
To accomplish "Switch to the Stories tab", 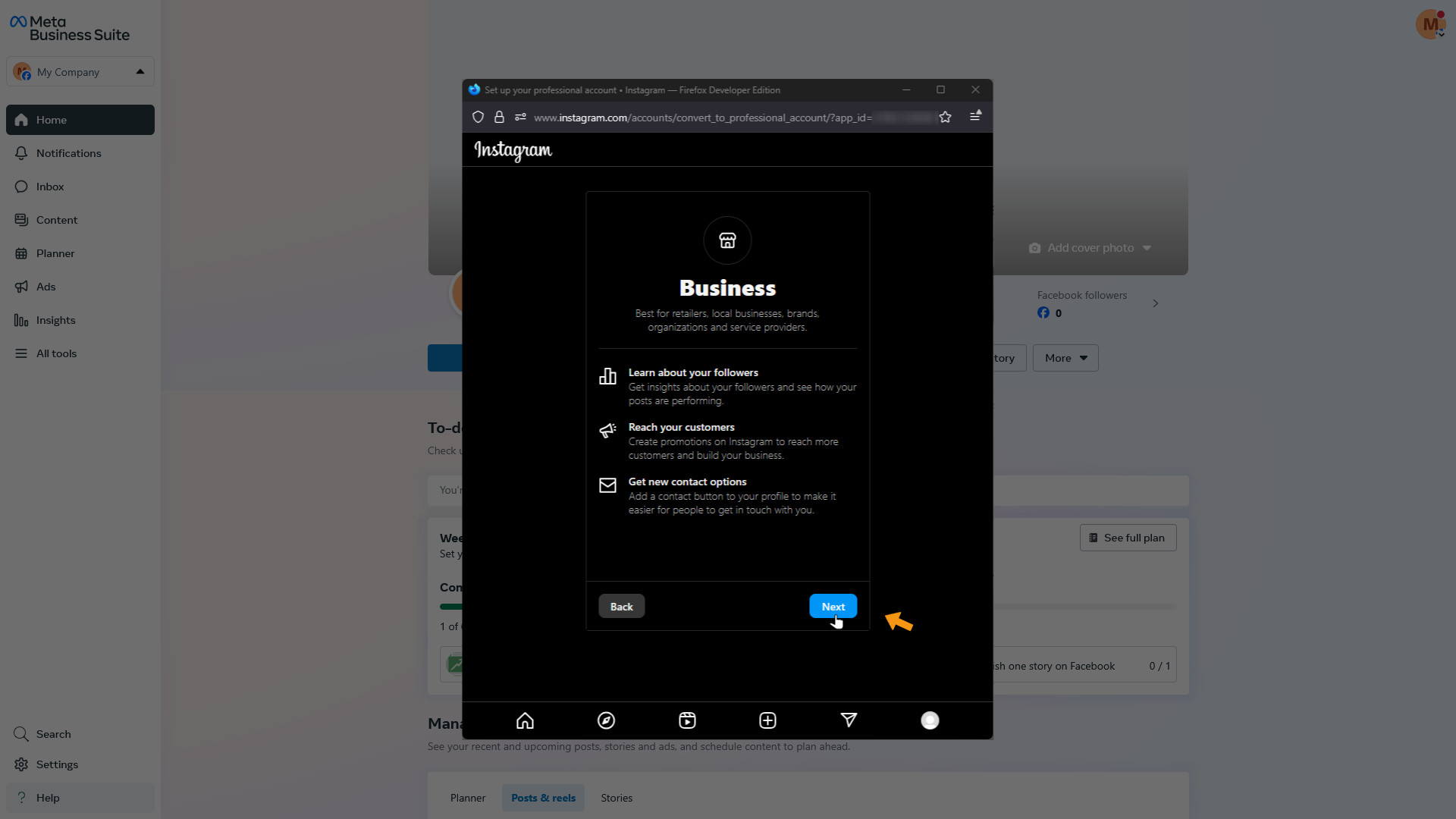I will [x=617, y=798].
